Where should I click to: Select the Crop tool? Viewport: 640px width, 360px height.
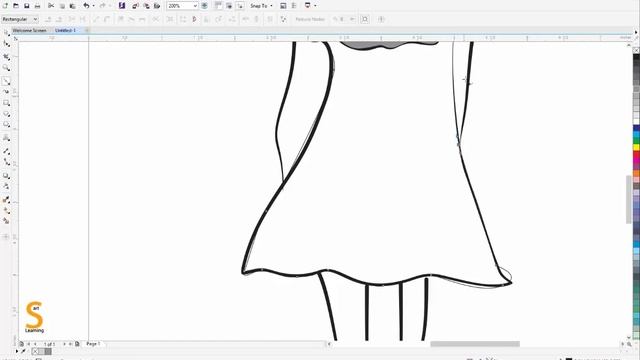click(6, 57)
